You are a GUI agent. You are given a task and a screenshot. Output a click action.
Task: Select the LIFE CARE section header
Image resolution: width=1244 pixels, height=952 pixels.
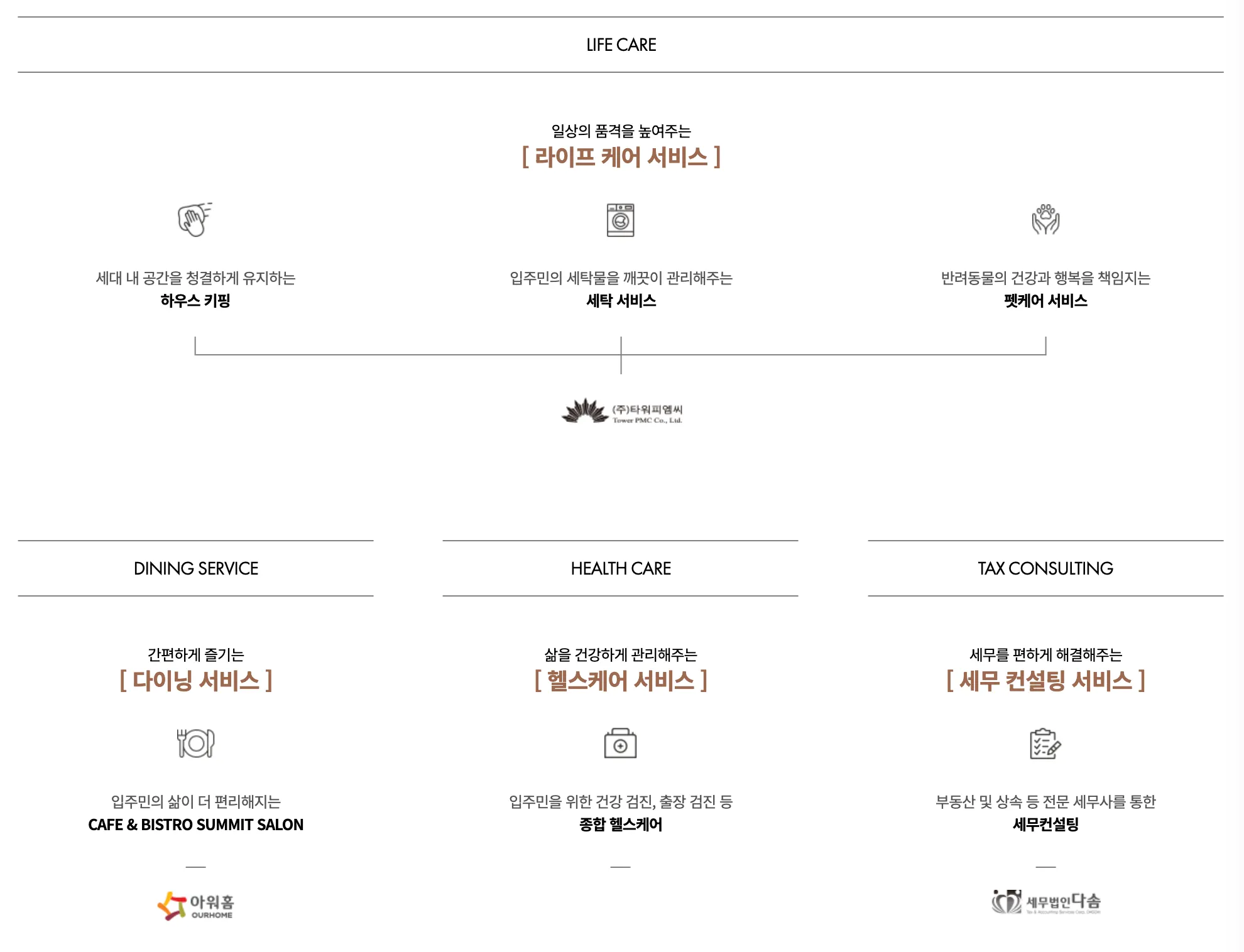(x=621, y=45)
